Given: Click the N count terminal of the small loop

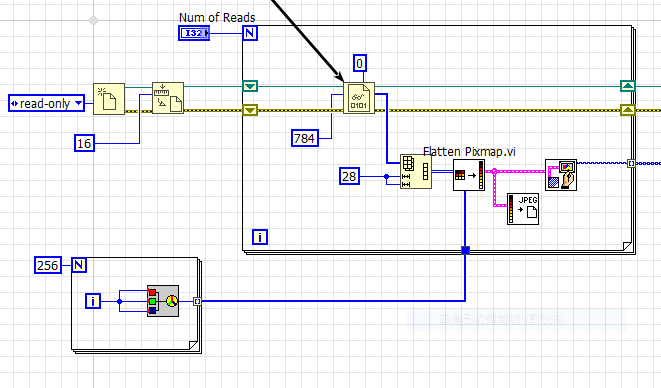Looking at the screenshot, I should point(79,265).
